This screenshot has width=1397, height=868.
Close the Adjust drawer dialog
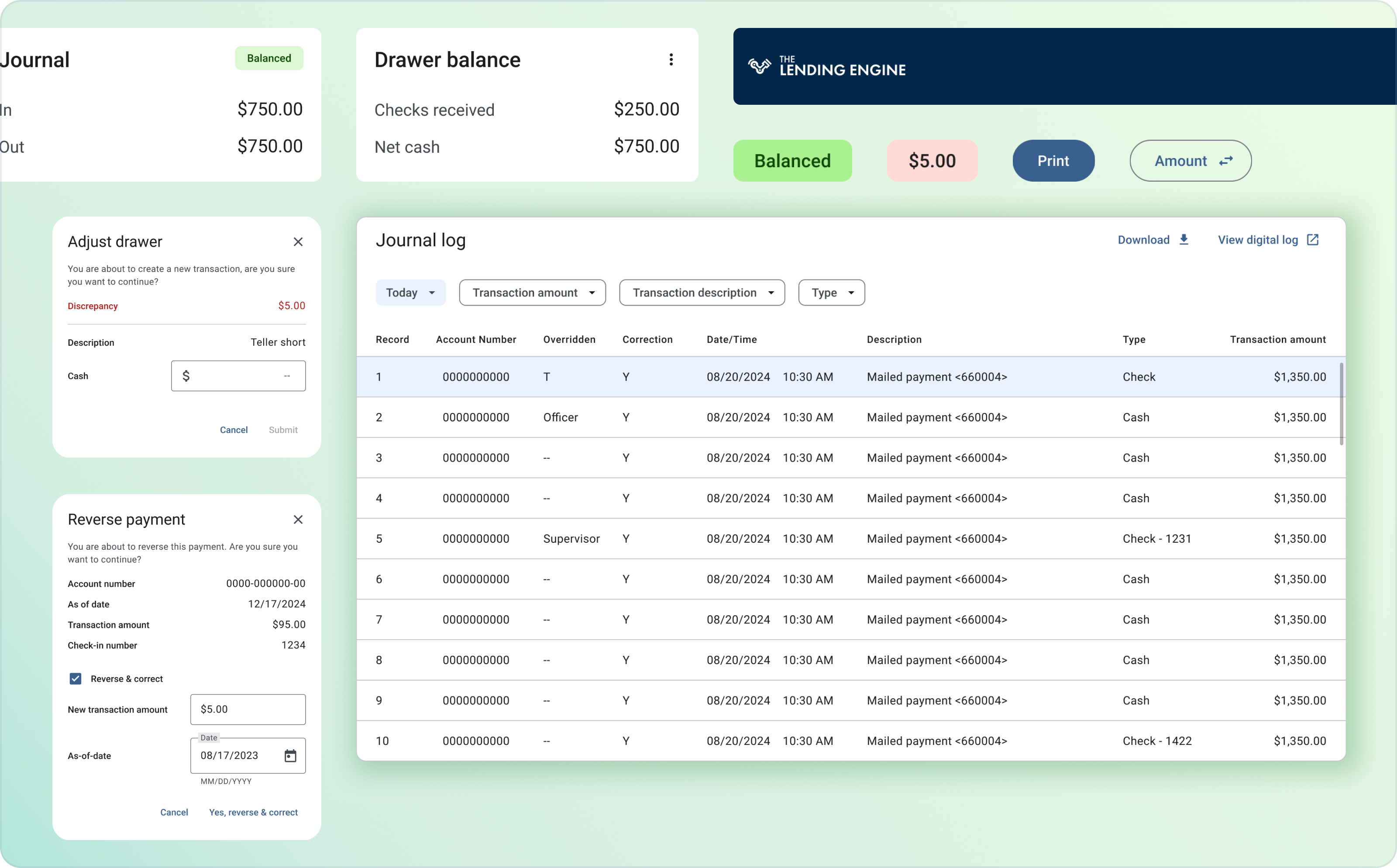click(298, 242)
